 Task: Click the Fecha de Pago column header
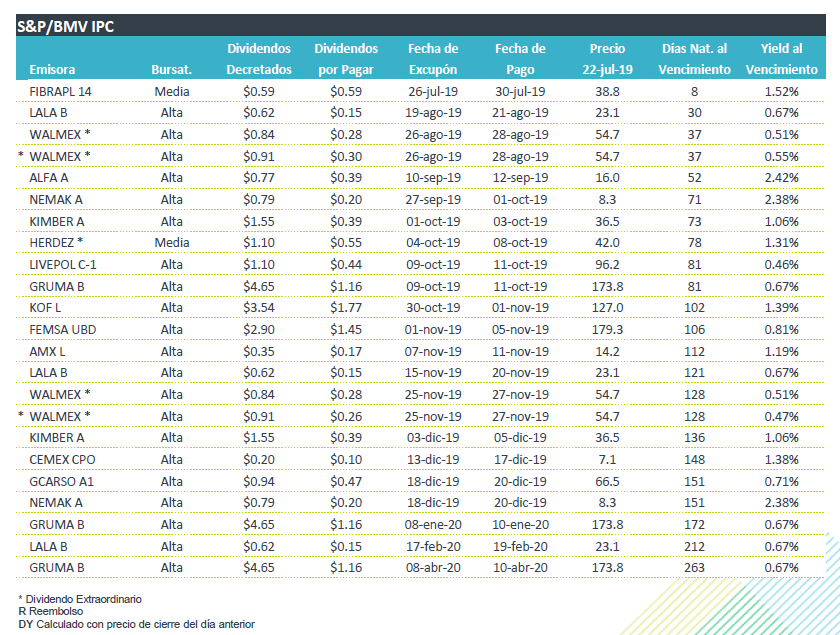click(520, 59)
